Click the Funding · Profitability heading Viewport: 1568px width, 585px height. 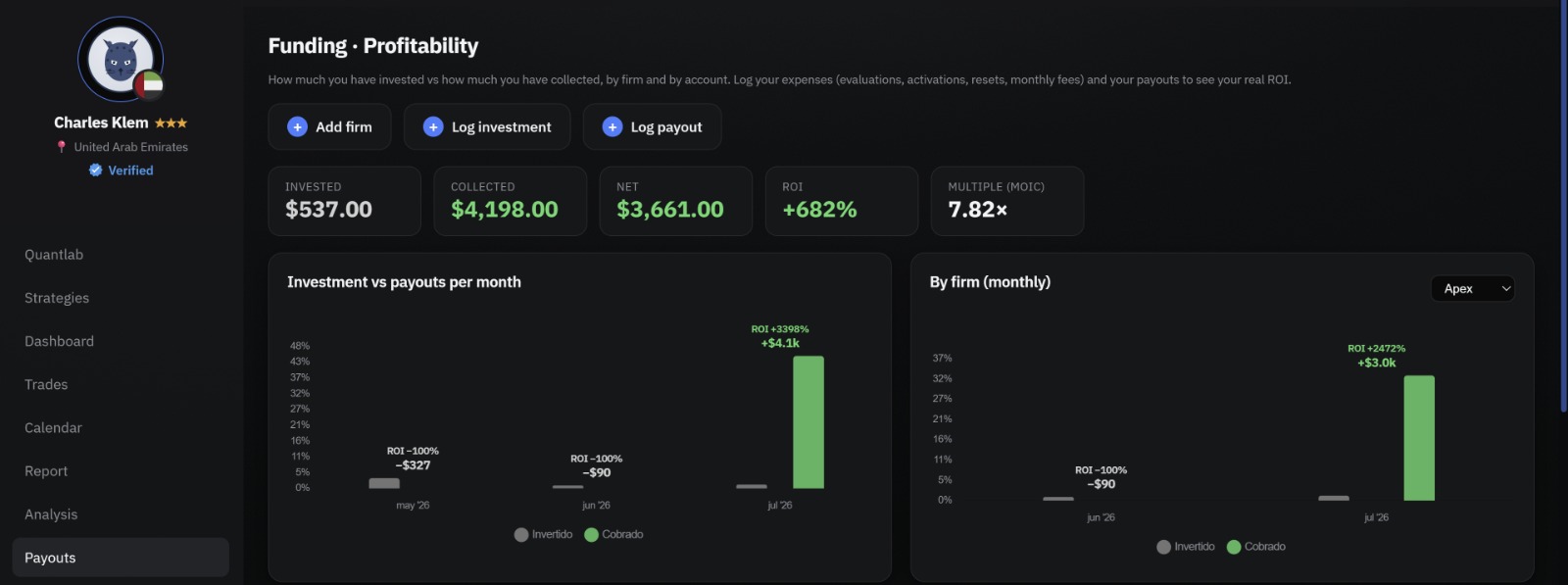click(x=373, y=46)
